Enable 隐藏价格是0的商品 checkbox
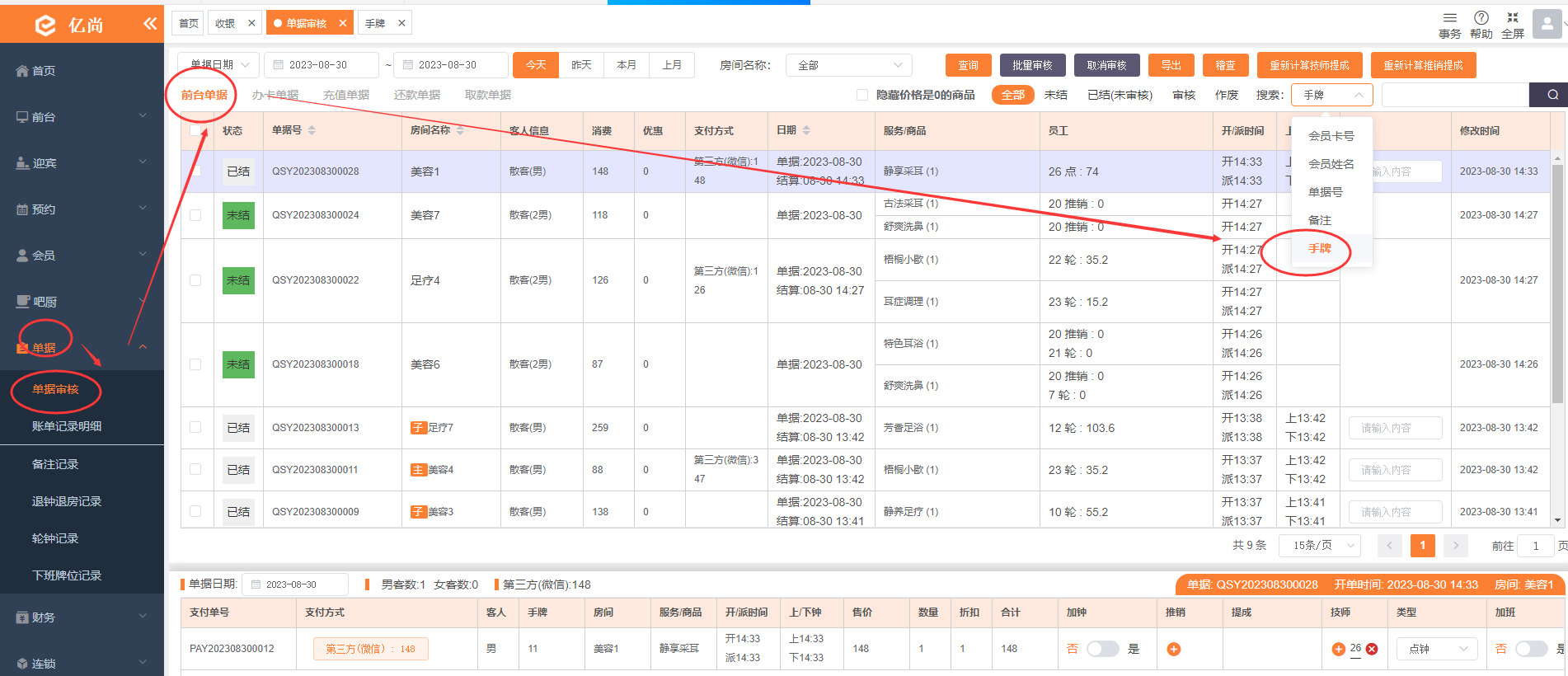 click(x=862, y=95)
